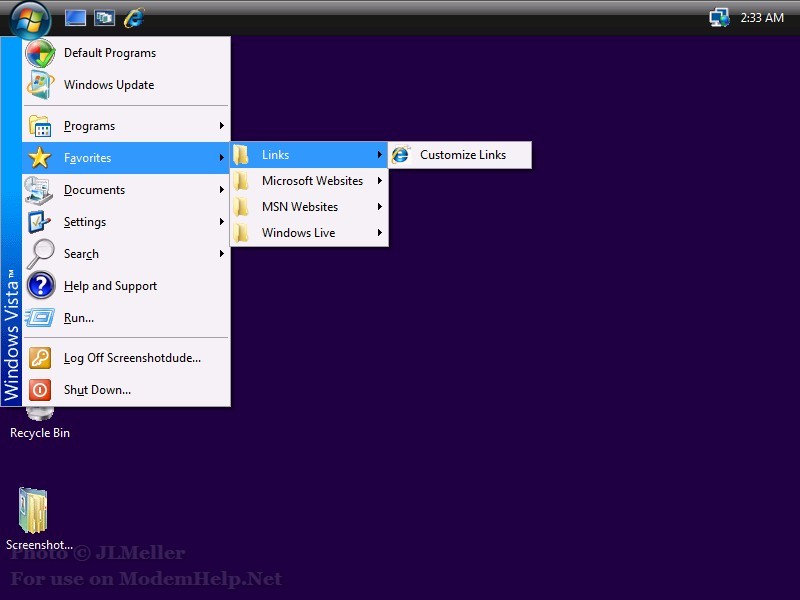Viewport: 800px width, 600px height.
Task: Click the Favorites star icon
Action: 40,158
